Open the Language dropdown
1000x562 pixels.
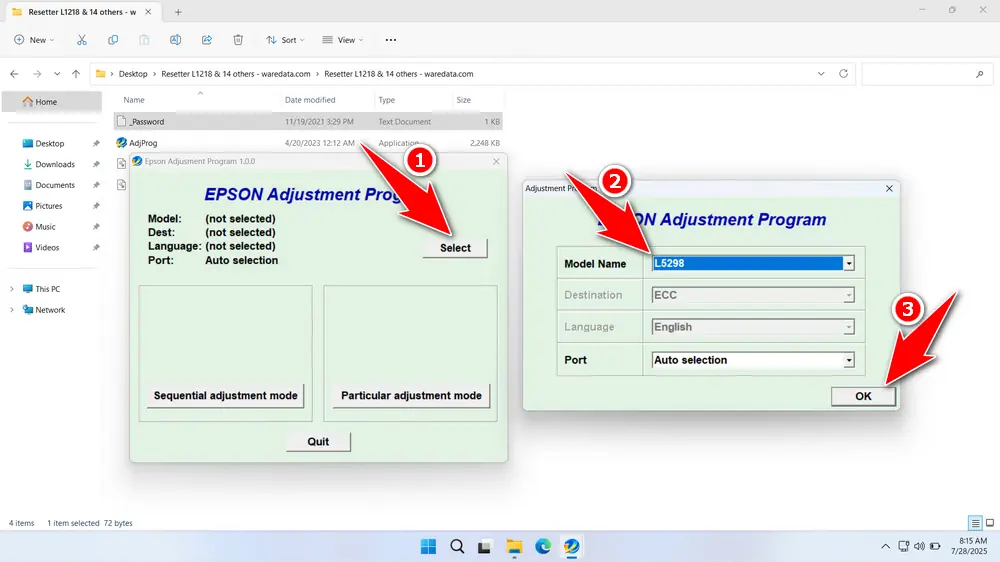tap(849, 327)
